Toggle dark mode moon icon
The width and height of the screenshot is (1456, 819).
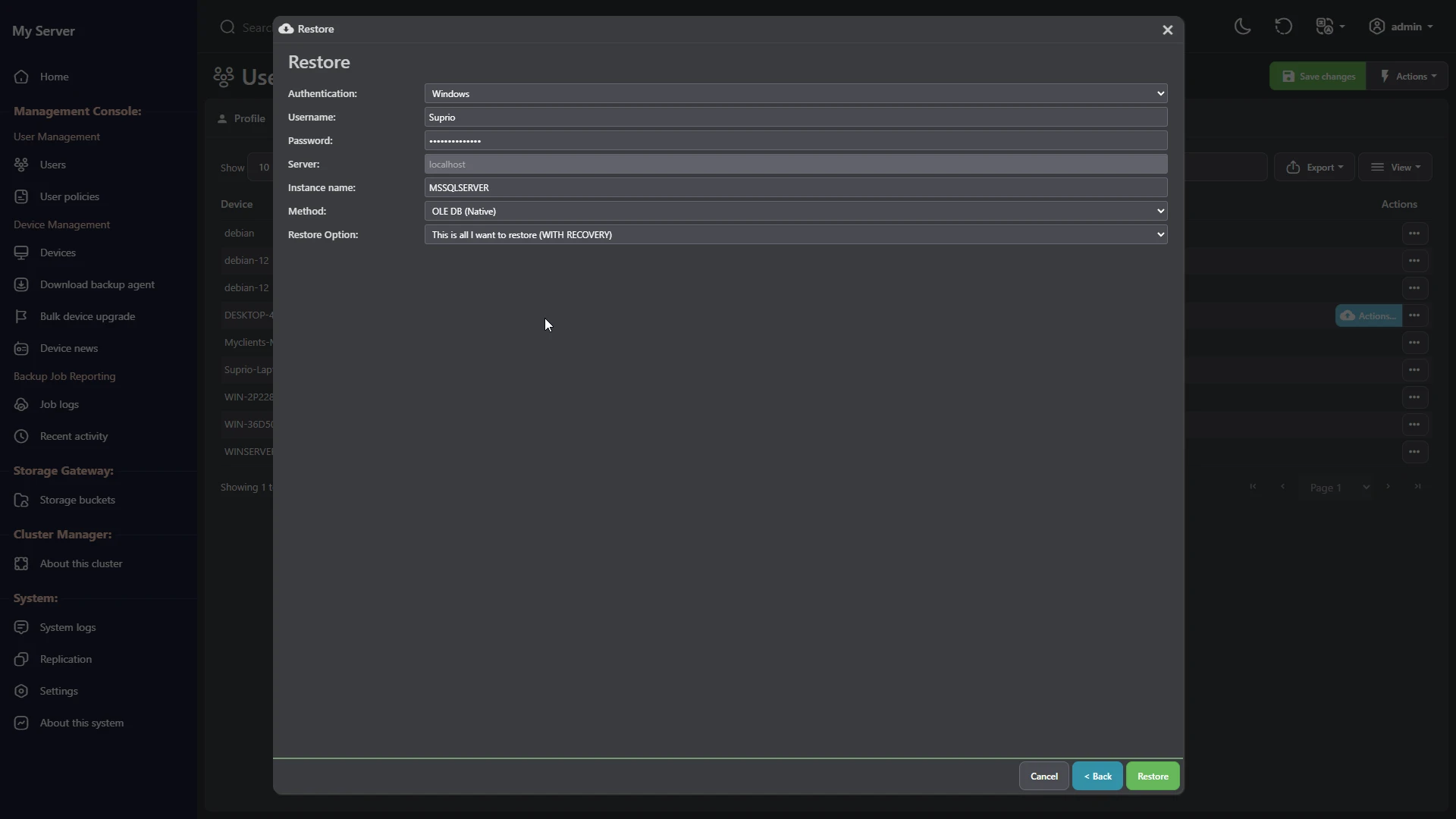coord(1242,27)
